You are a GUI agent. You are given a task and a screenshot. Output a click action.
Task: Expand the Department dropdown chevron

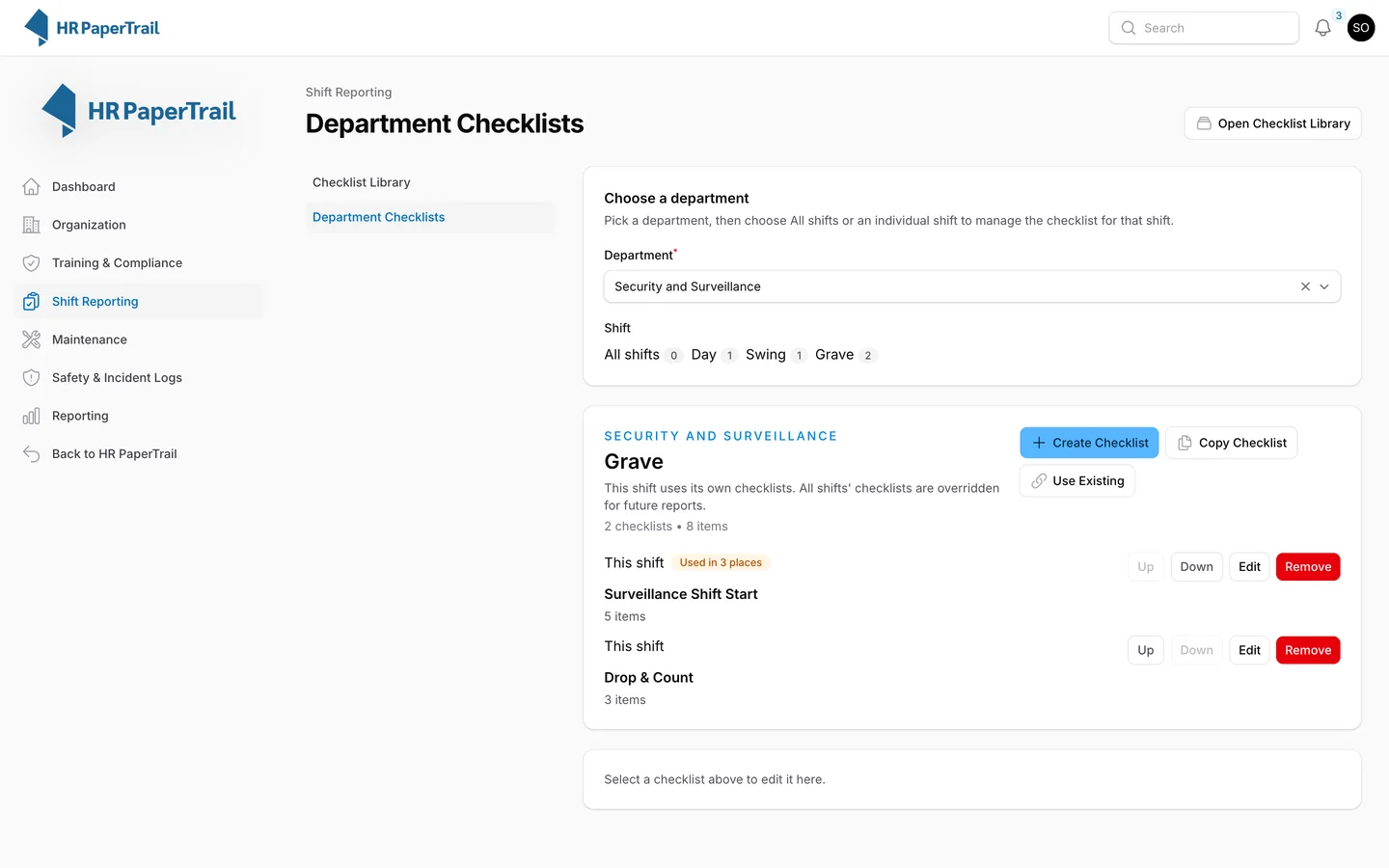click(x=1324, y=286)
